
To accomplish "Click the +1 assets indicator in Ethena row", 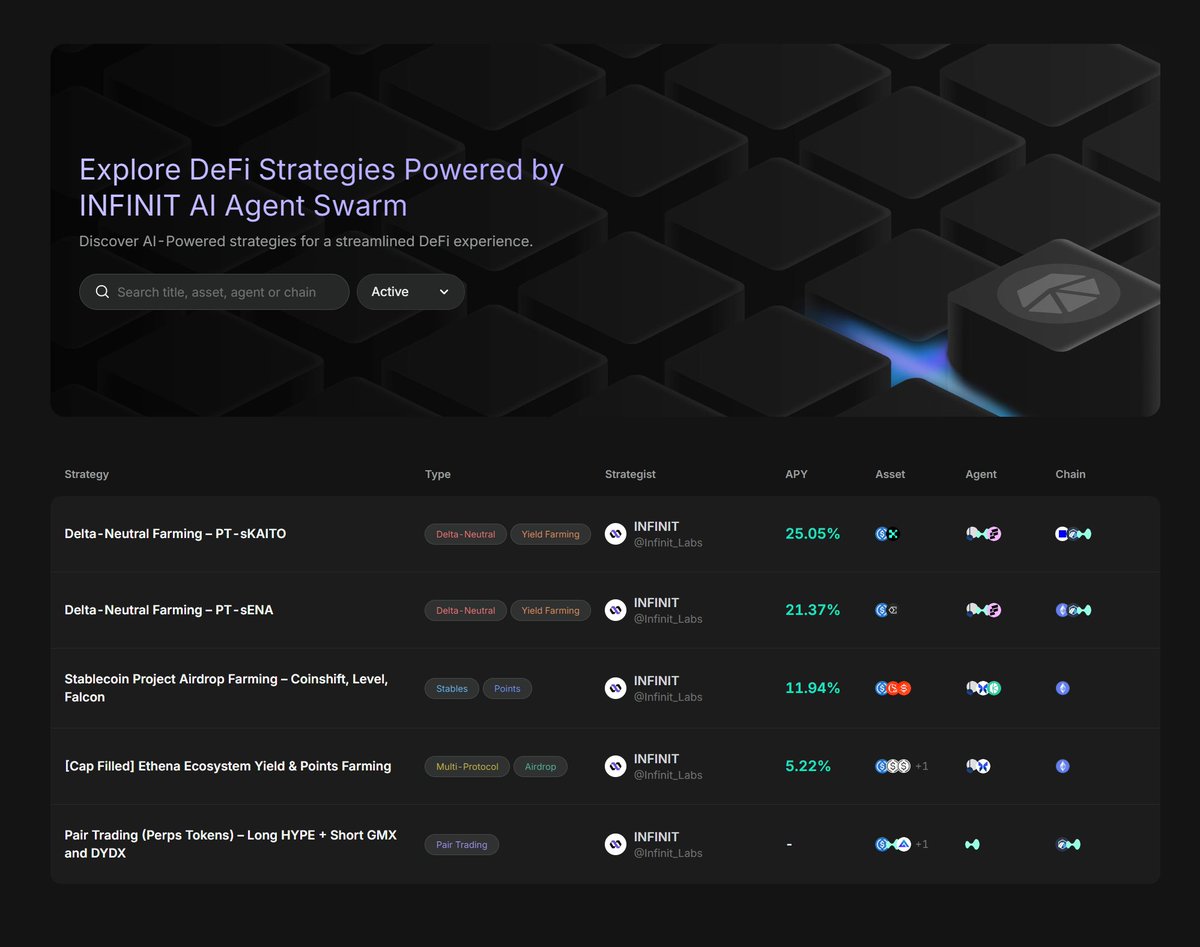I will pos(921,766).
